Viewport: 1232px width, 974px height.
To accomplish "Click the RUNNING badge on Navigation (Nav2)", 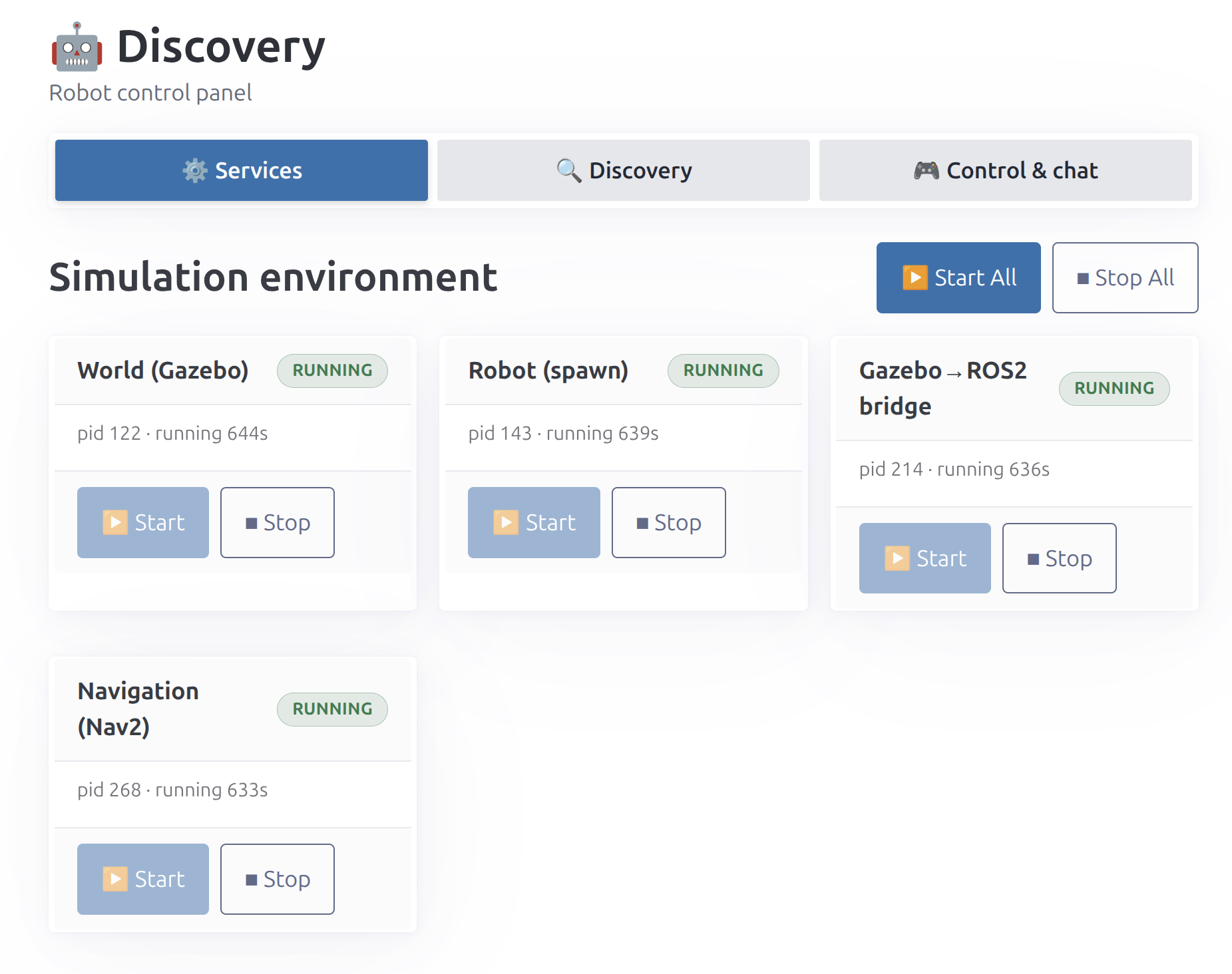I will (x=332, y=709).
